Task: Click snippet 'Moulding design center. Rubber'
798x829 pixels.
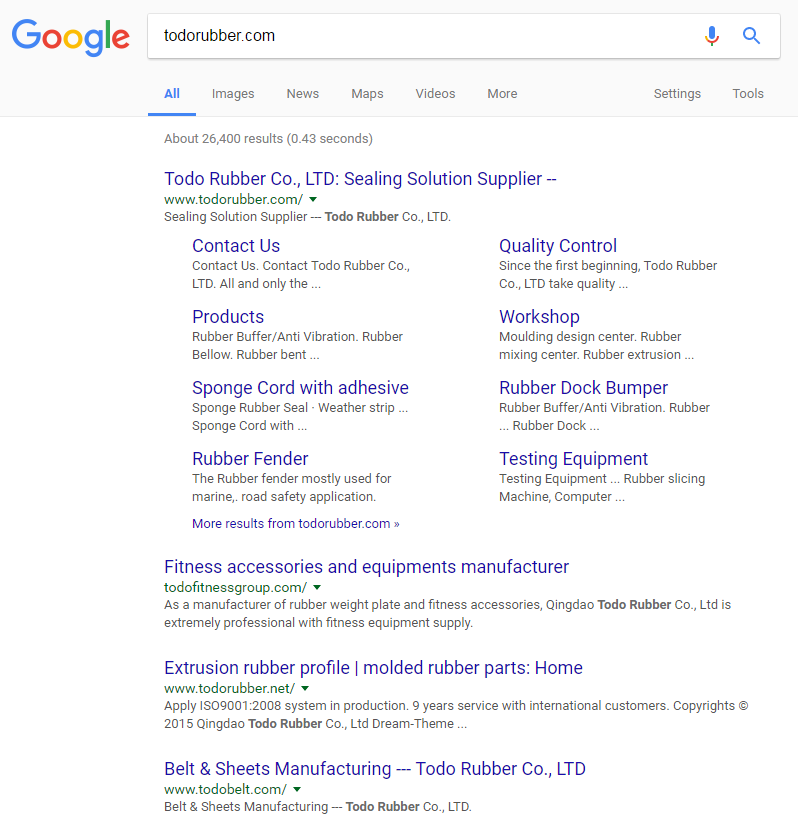Action: point(597,346)
